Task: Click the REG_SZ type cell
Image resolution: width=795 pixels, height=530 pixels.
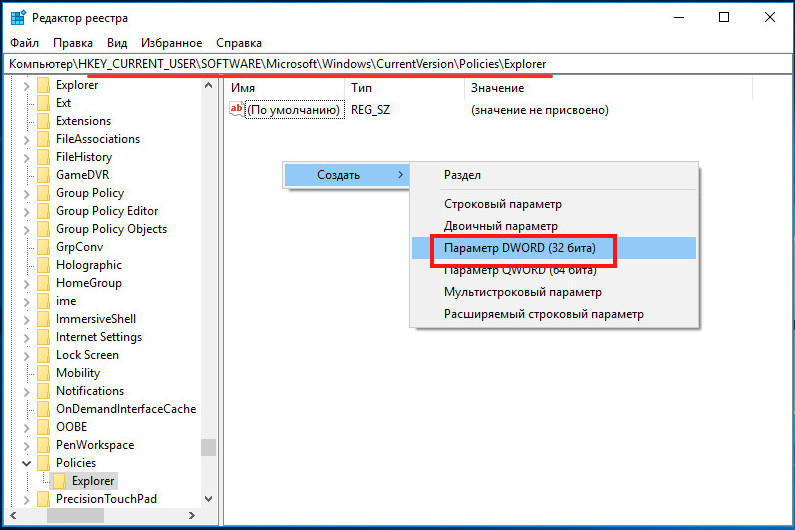Action: 371,110
